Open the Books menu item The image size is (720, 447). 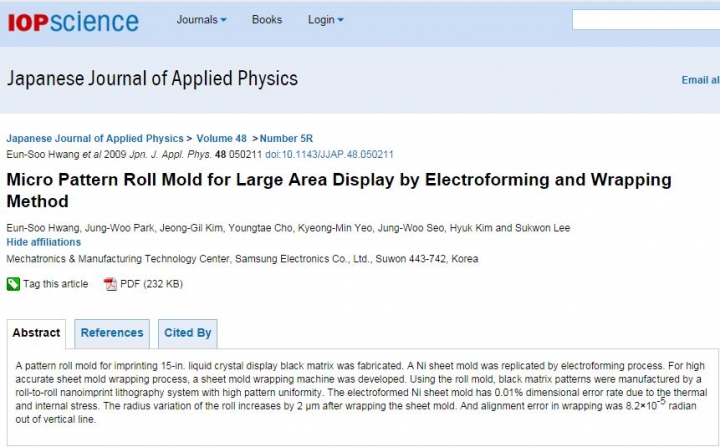coord(267,20)
